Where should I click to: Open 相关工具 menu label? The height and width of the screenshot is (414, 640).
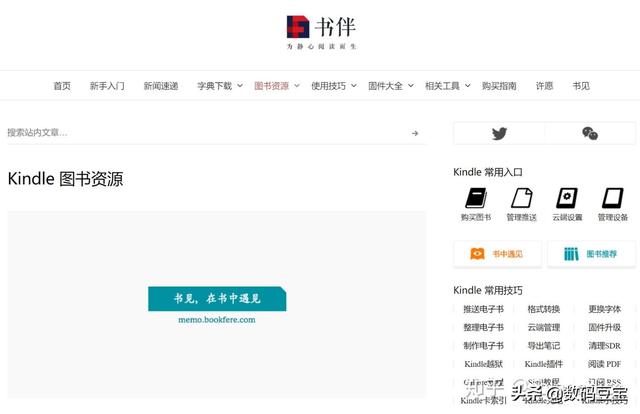[442, 86]
